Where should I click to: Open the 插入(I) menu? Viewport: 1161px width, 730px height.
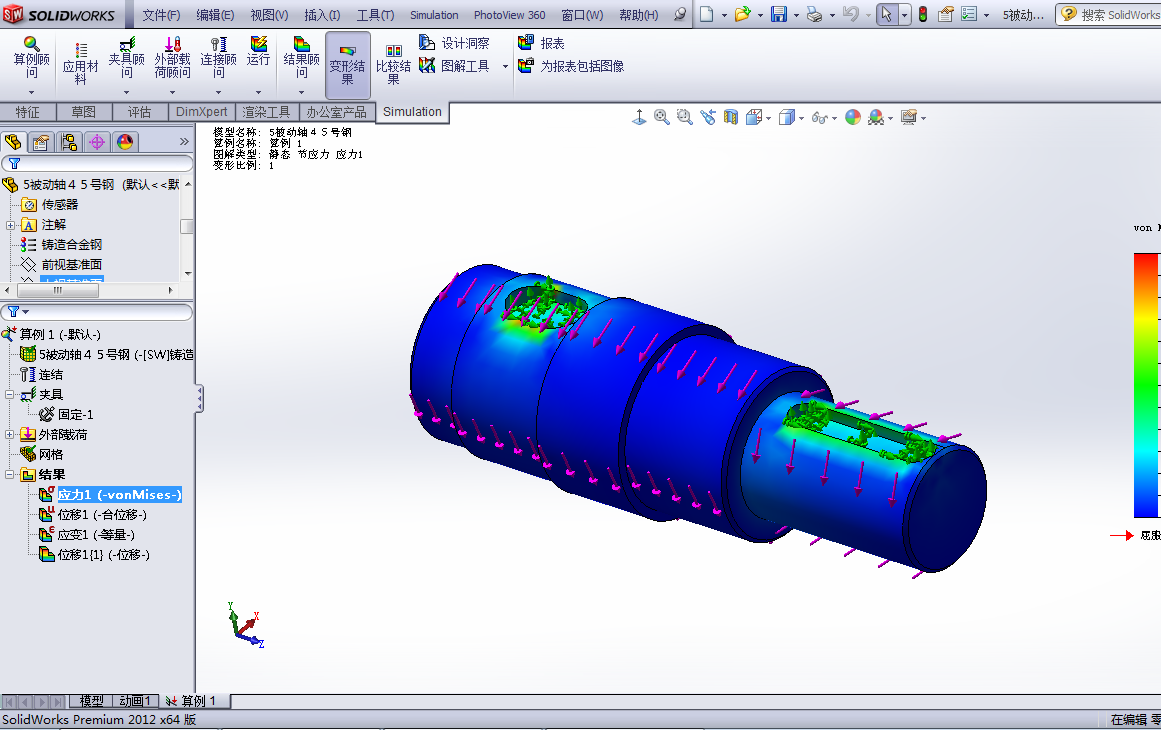(322, 15)
